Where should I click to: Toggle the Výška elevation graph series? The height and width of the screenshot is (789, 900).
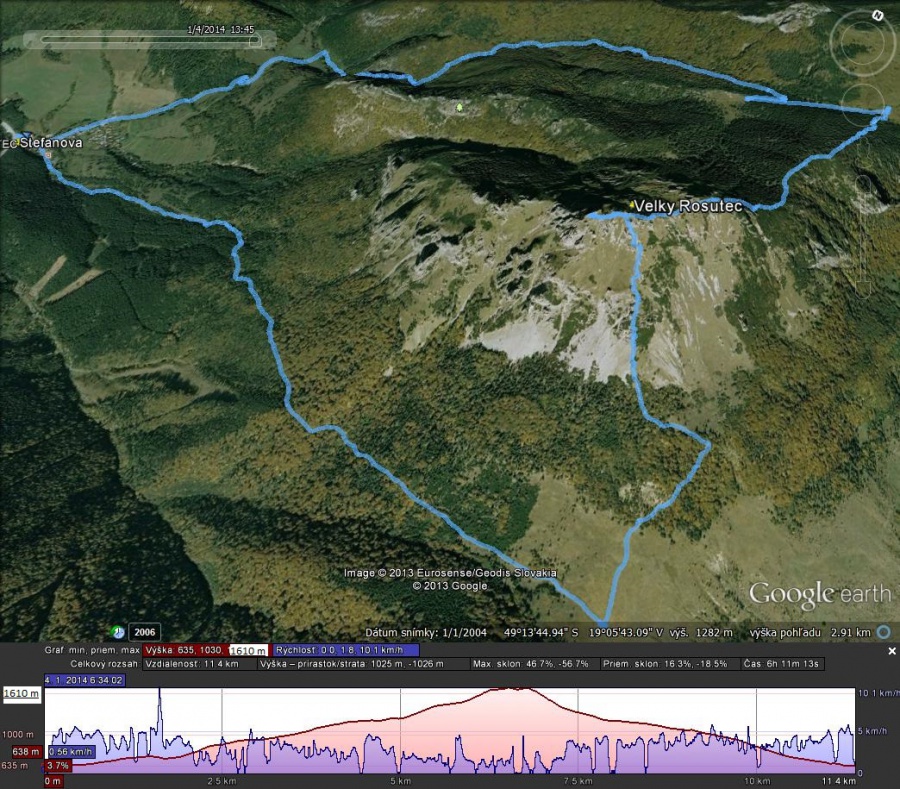click(x=185, y=650)
